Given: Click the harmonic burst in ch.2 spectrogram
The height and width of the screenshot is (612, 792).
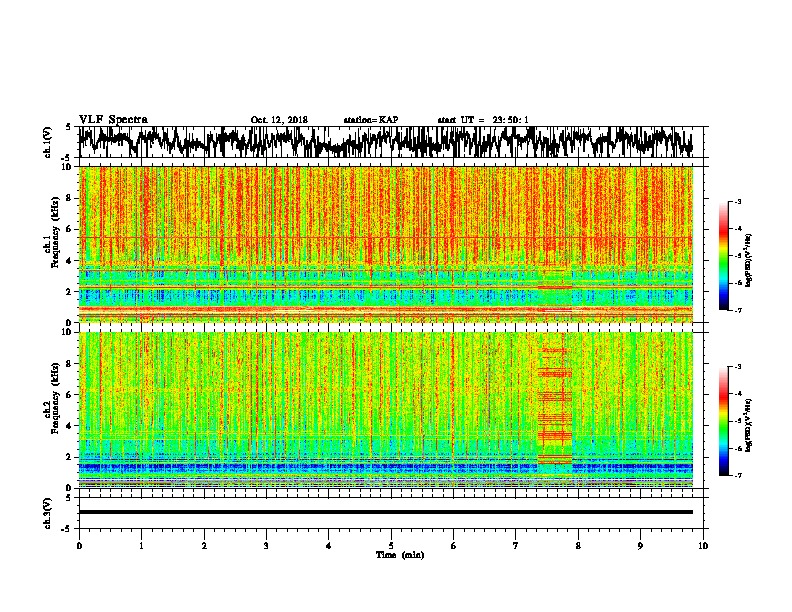Looking at the screenshot, I should pyautogui.click(x=555, y=405).
